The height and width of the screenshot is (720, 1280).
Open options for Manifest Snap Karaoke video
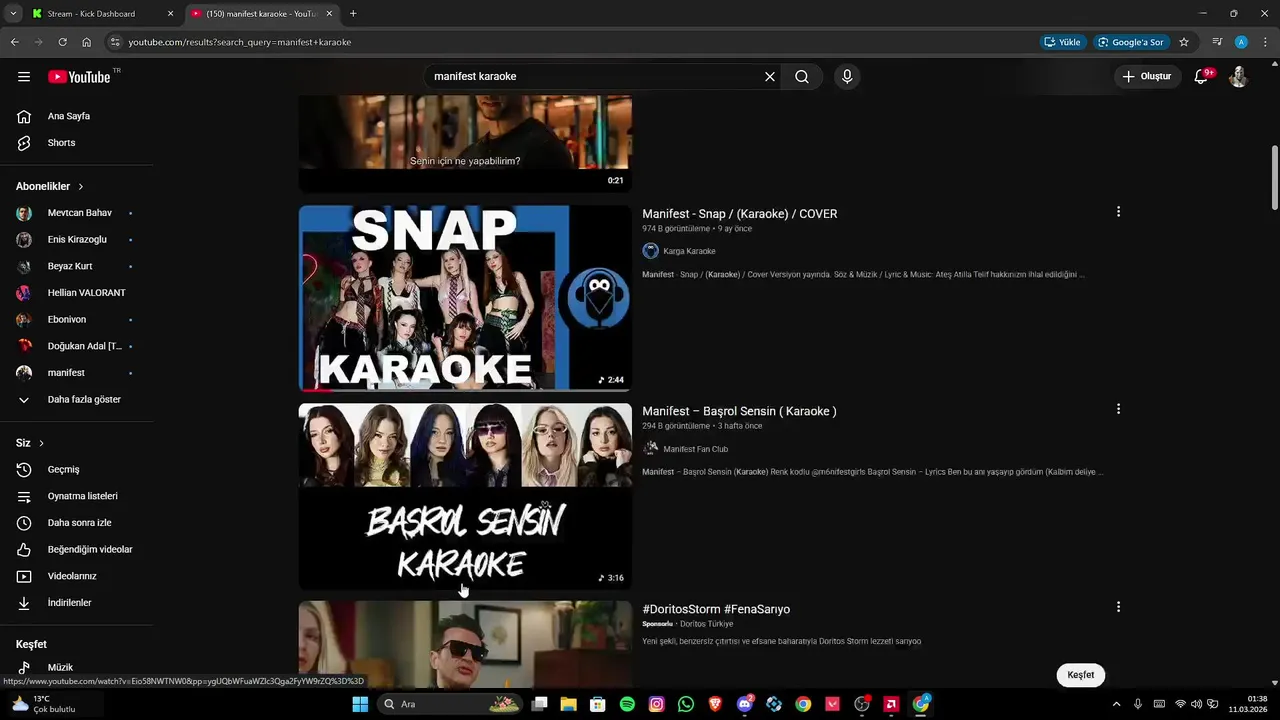[x=1118, y=212]
